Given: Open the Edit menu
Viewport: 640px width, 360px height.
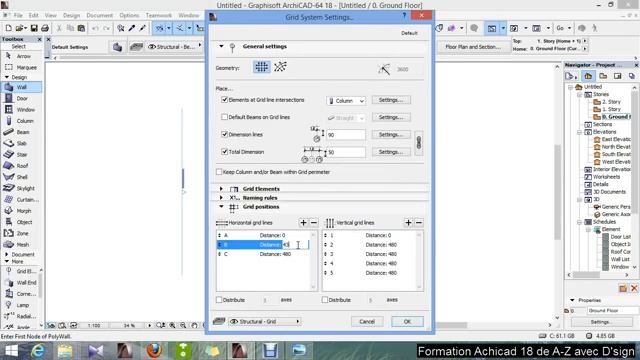Looking at the screenshot, I should [x=33, y=15].
